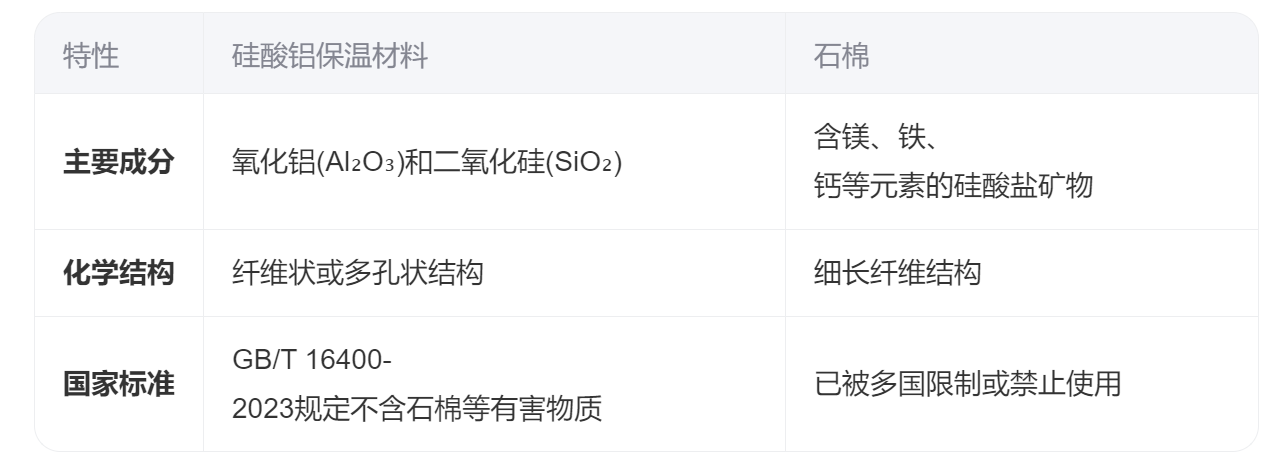Click the 2023规定不含石棉等有害物质 text line

tap(416, 408)
